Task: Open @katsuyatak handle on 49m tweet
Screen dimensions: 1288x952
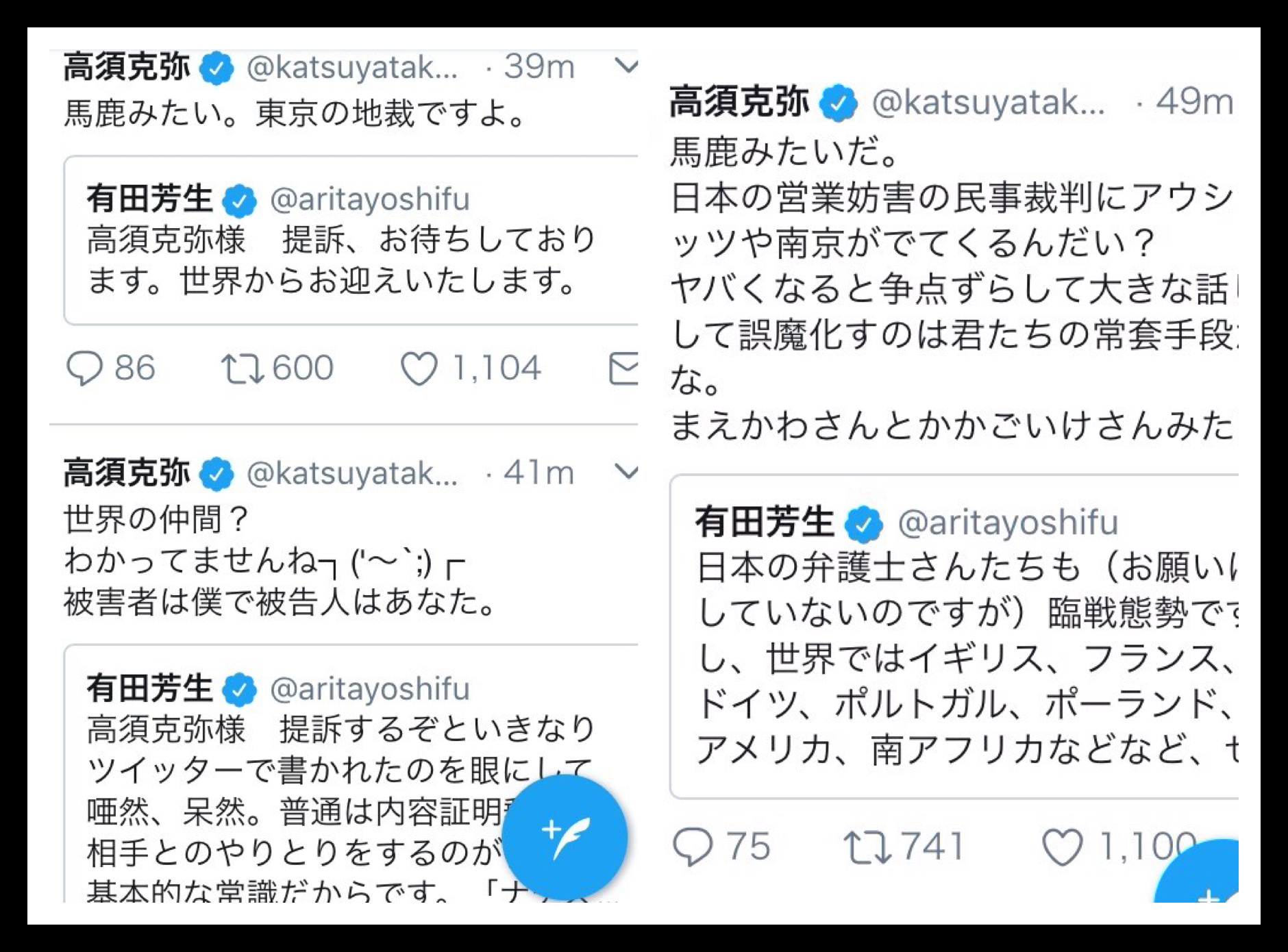Action: (988, 102)
